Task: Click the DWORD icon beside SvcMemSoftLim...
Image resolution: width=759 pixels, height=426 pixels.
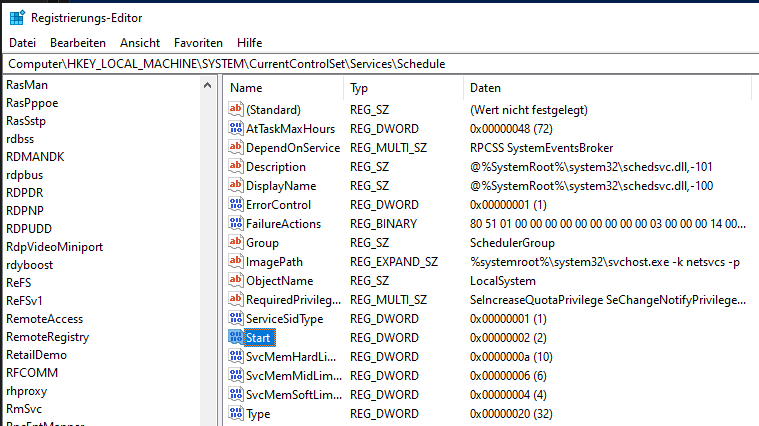Action: coord(236,395)
